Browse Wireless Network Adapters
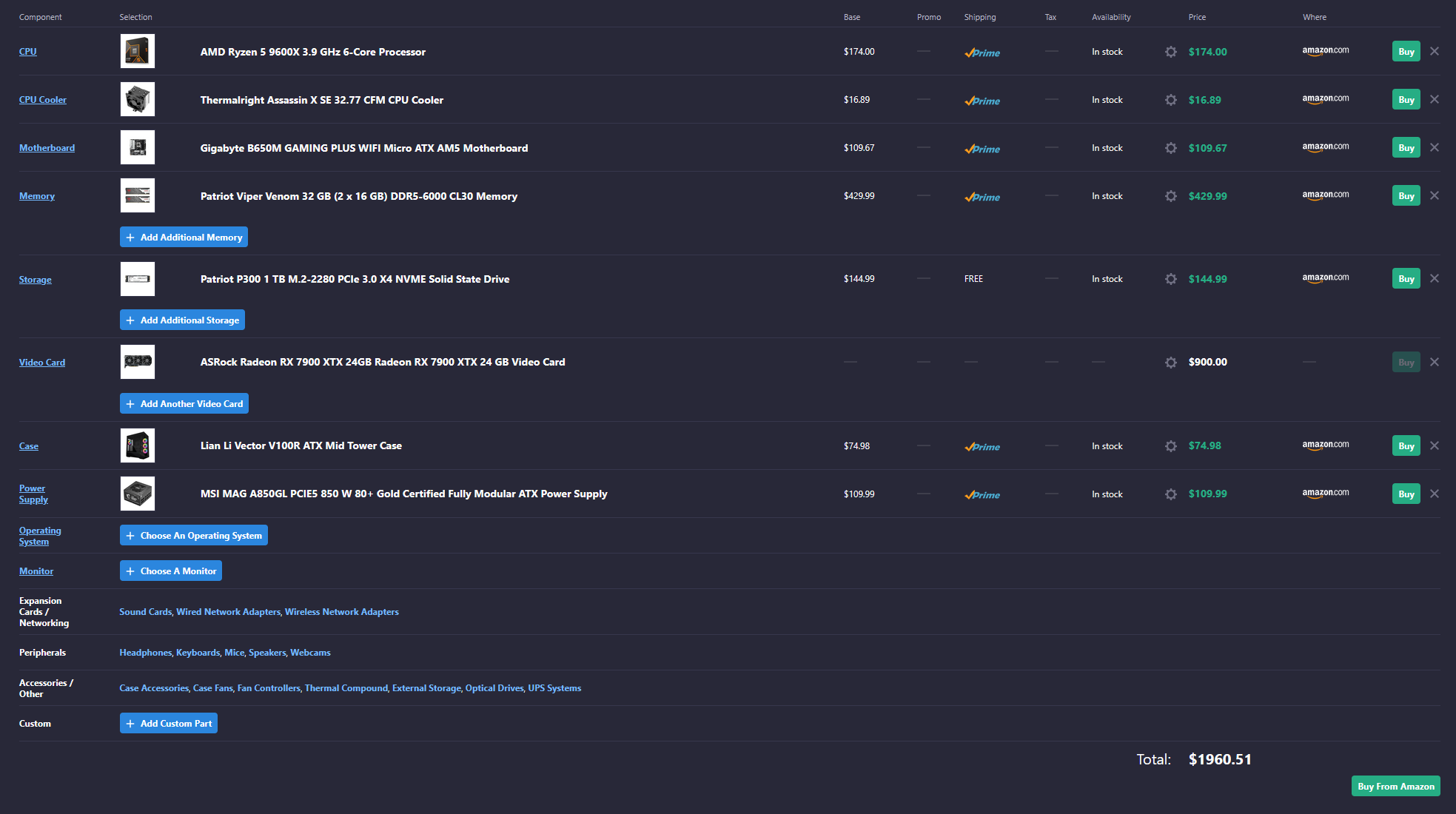The height and width of the screenshot is (814, 1456). pyautogui.click(x=342, y=612)
